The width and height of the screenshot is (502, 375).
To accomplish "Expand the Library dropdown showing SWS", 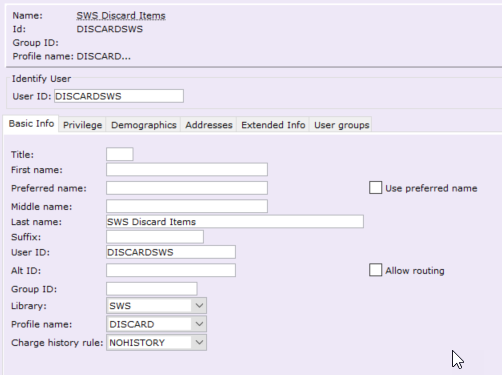I will tap(156, 306).
